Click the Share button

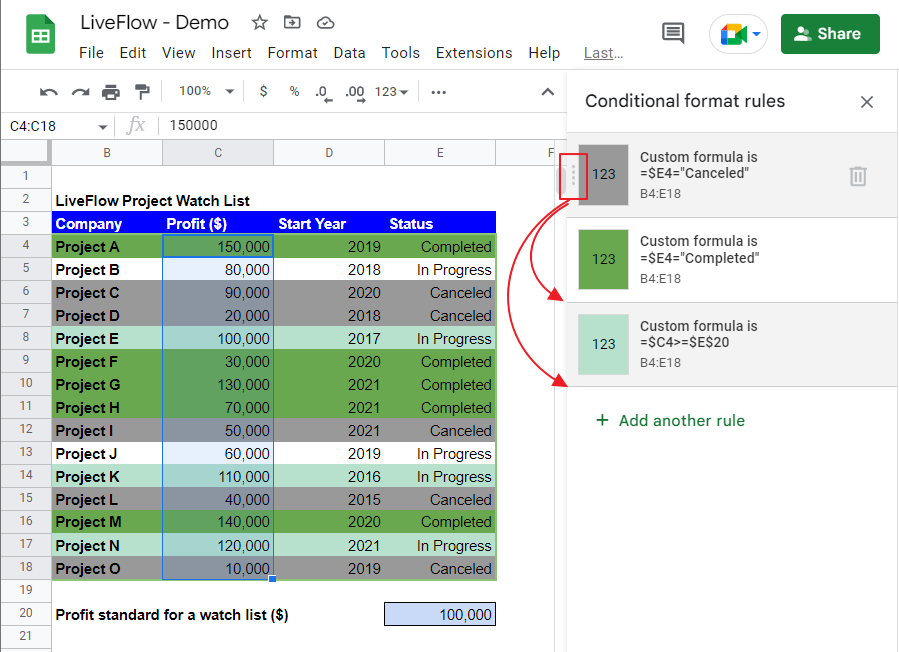(x=830, y=33)
